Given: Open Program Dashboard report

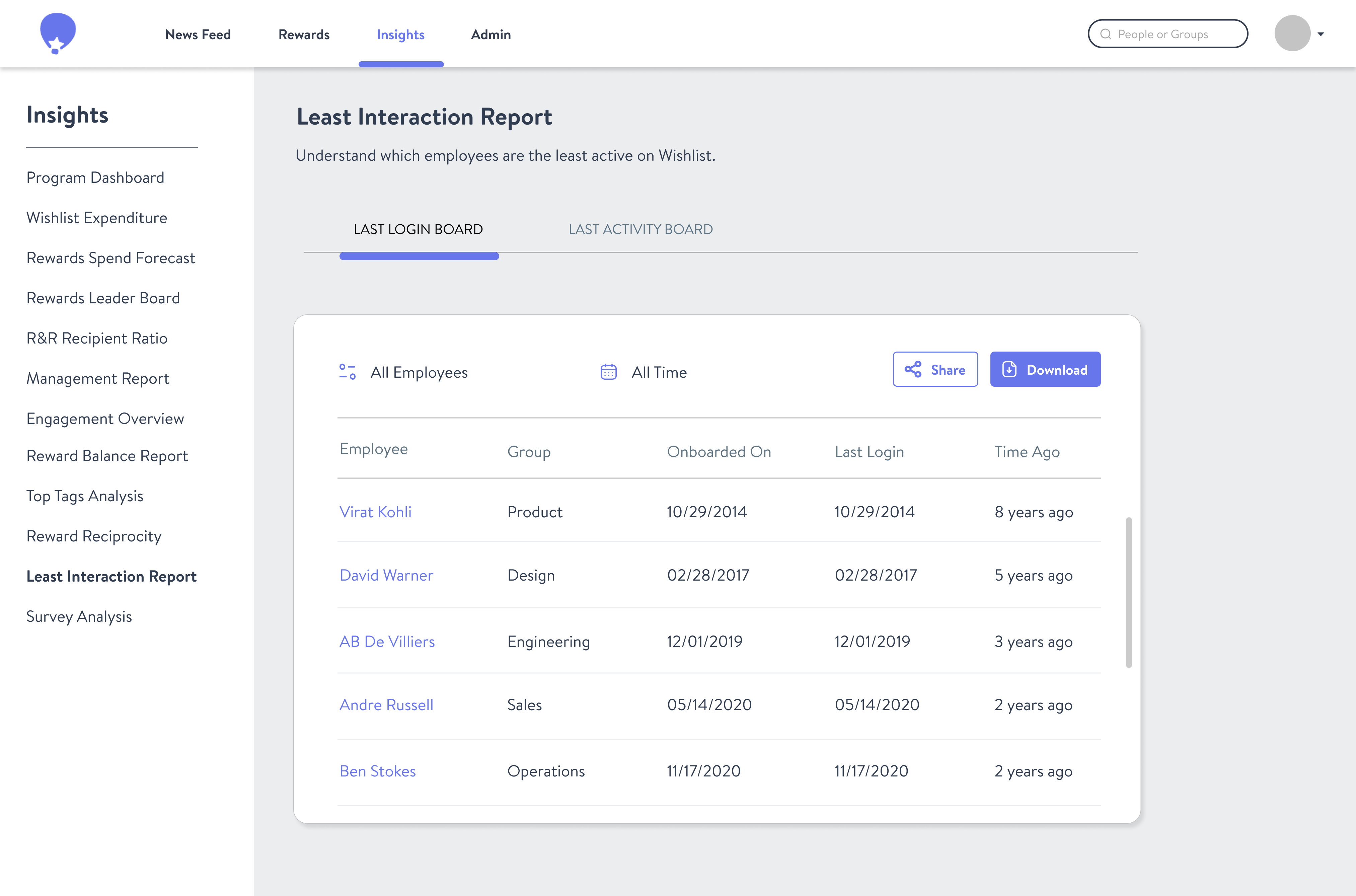Looking at the screenshot, I should coord(95,178).
